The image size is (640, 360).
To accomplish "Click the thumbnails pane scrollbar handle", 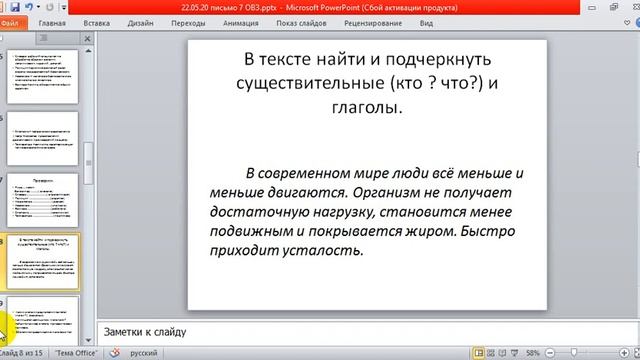I will pyautogui.click(x=88, y=163).
